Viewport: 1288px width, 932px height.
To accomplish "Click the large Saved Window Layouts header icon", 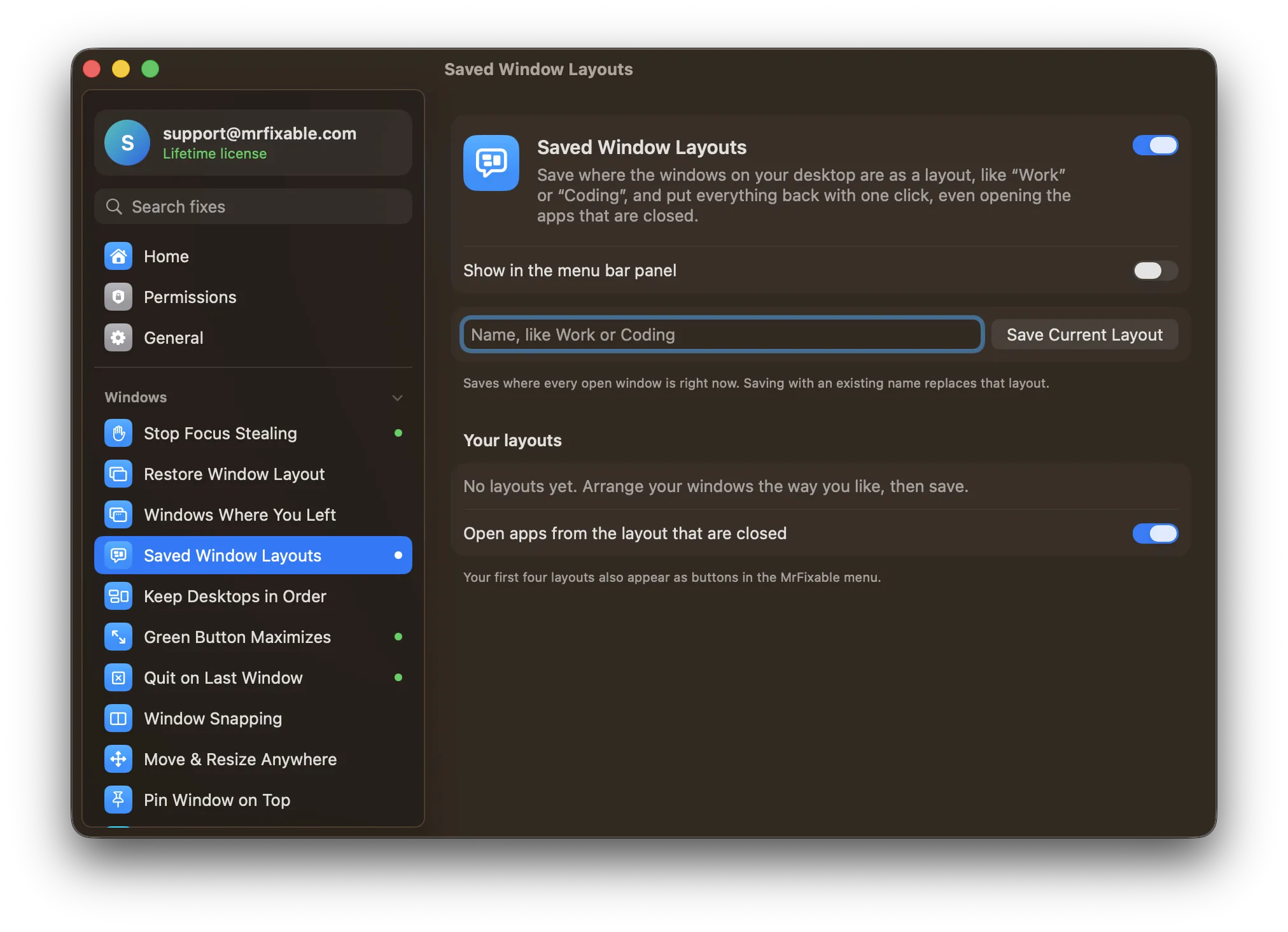I will [x=491, y=163].
